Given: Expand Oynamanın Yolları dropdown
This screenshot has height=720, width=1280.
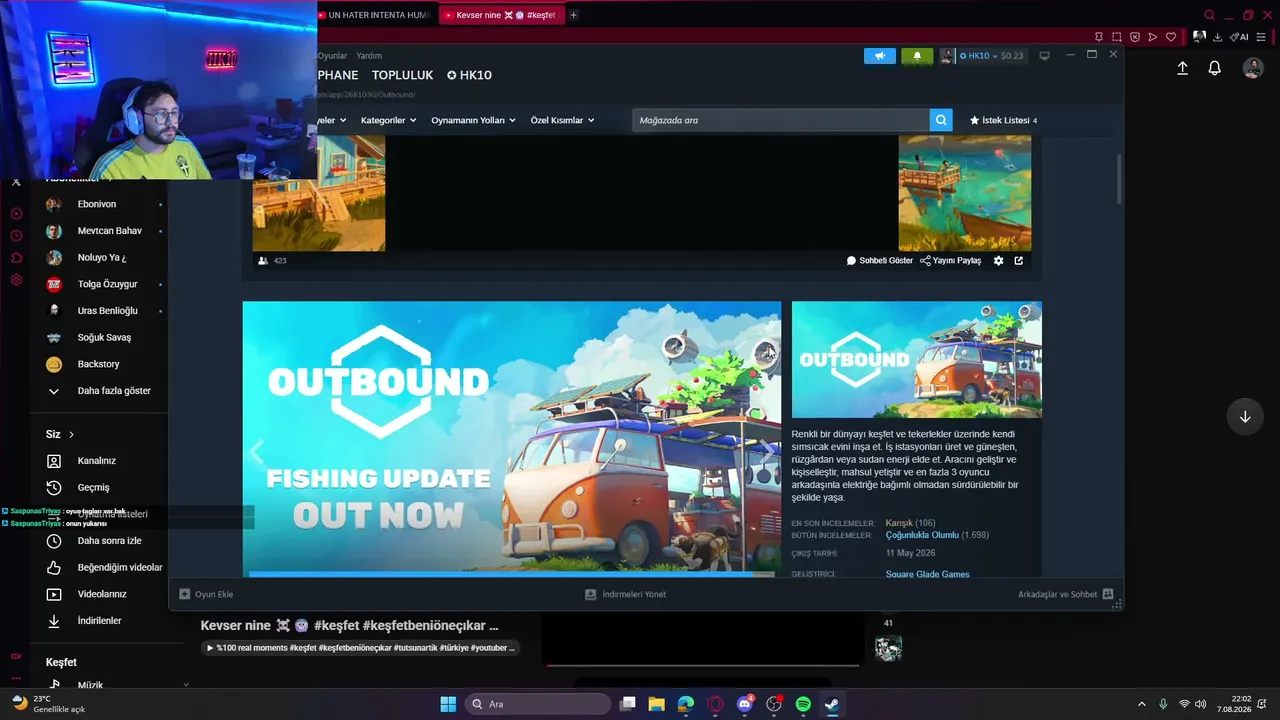Looking at the screenshot, I should (x=473, y=120).
